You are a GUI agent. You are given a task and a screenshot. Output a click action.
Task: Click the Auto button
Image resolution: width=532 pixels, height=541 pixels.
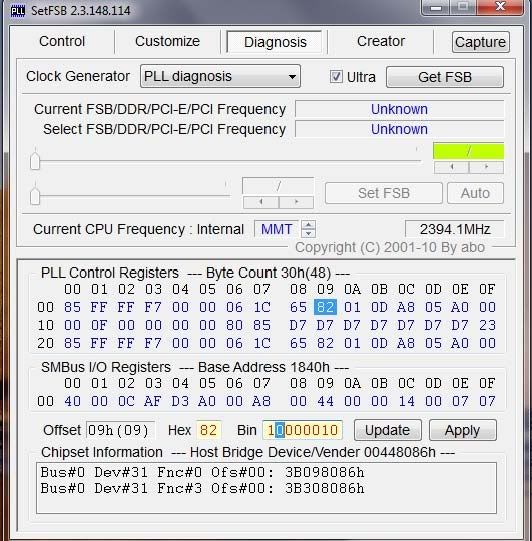475,193
